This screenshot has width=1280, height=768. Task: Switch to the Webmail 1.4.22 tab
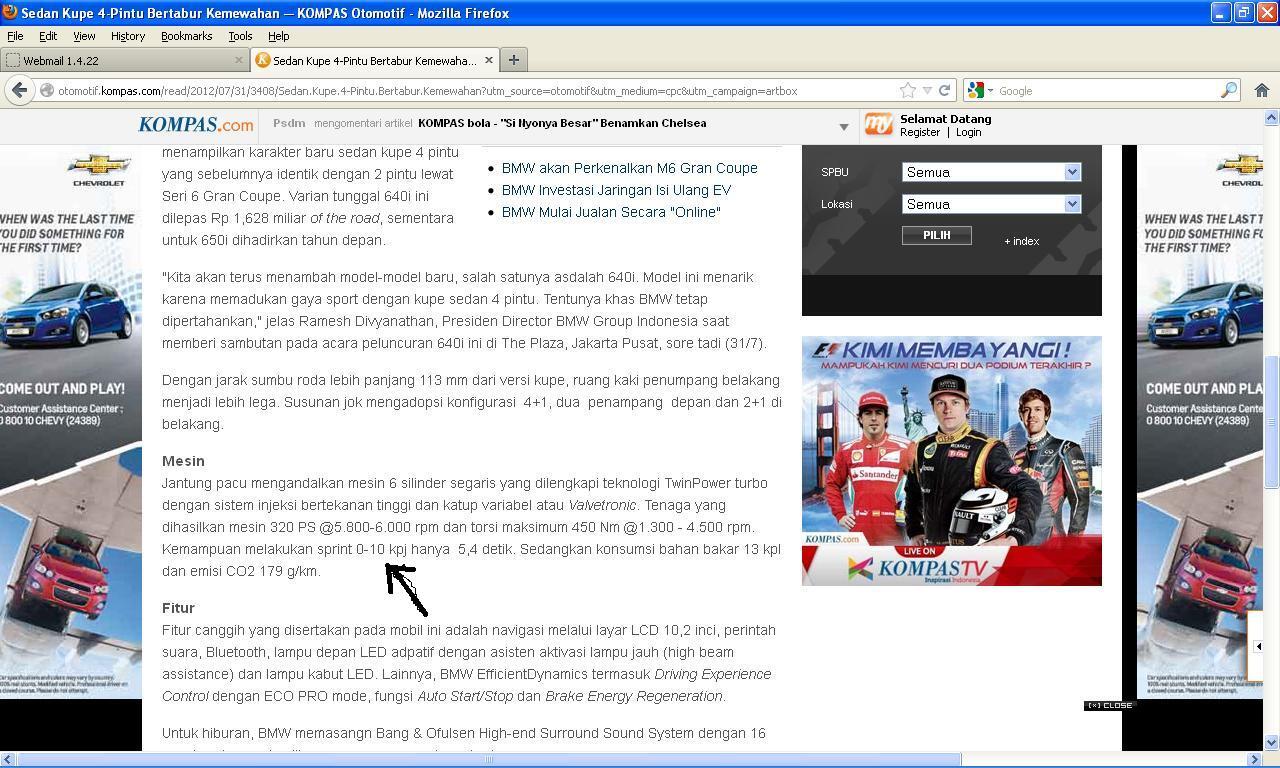point(124,60)
